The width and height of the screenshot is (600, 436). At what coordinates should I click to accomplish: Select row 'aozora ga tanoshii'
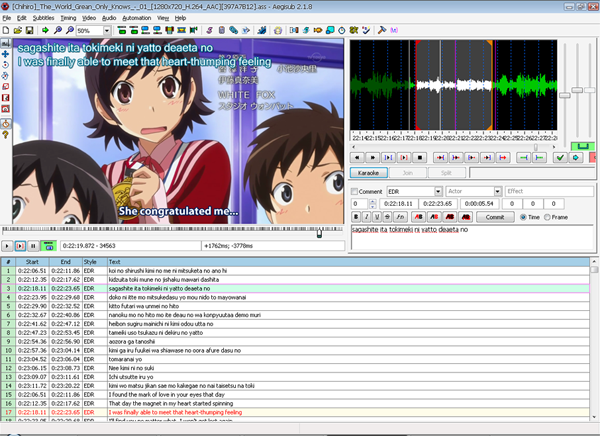coord(295,341)
